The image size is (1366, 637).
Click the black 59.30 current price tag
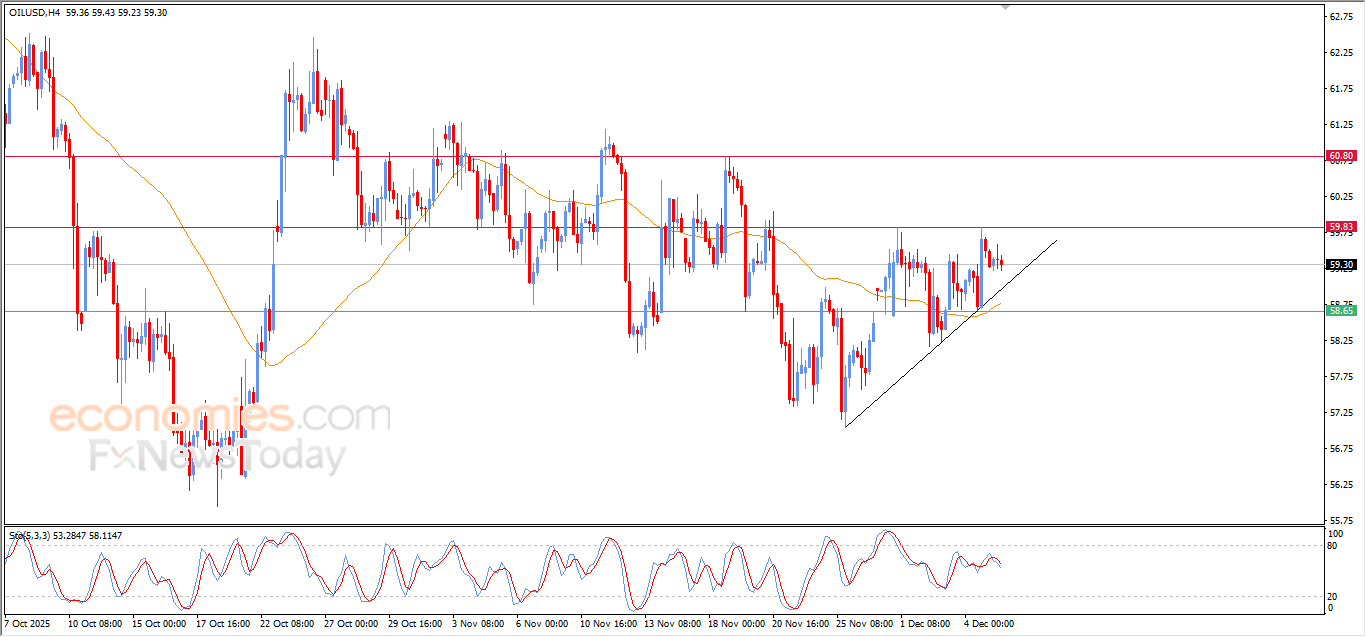[x=1341, y=265]
